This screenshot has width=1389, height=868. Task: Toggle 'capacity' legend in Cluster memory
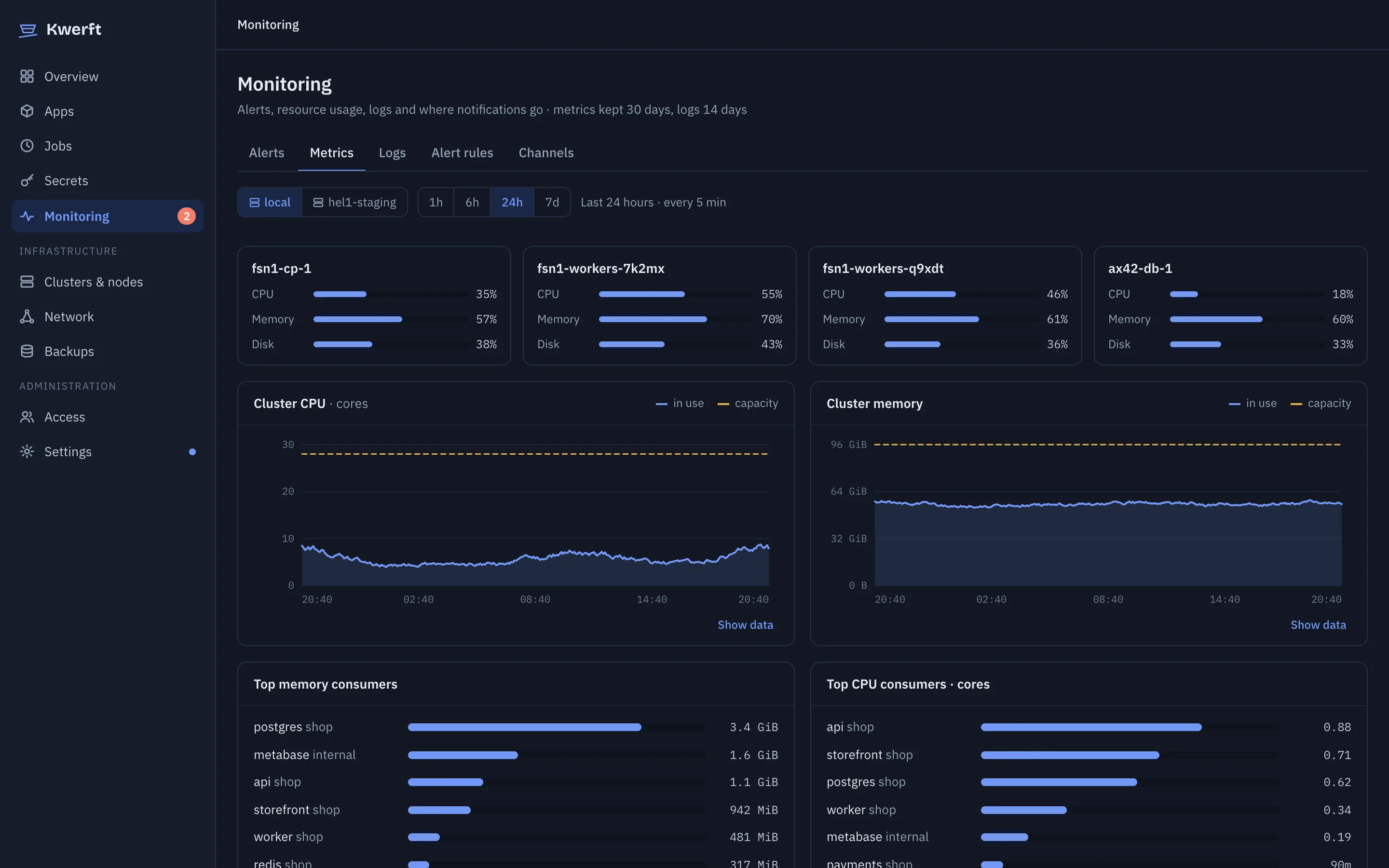1321,404
